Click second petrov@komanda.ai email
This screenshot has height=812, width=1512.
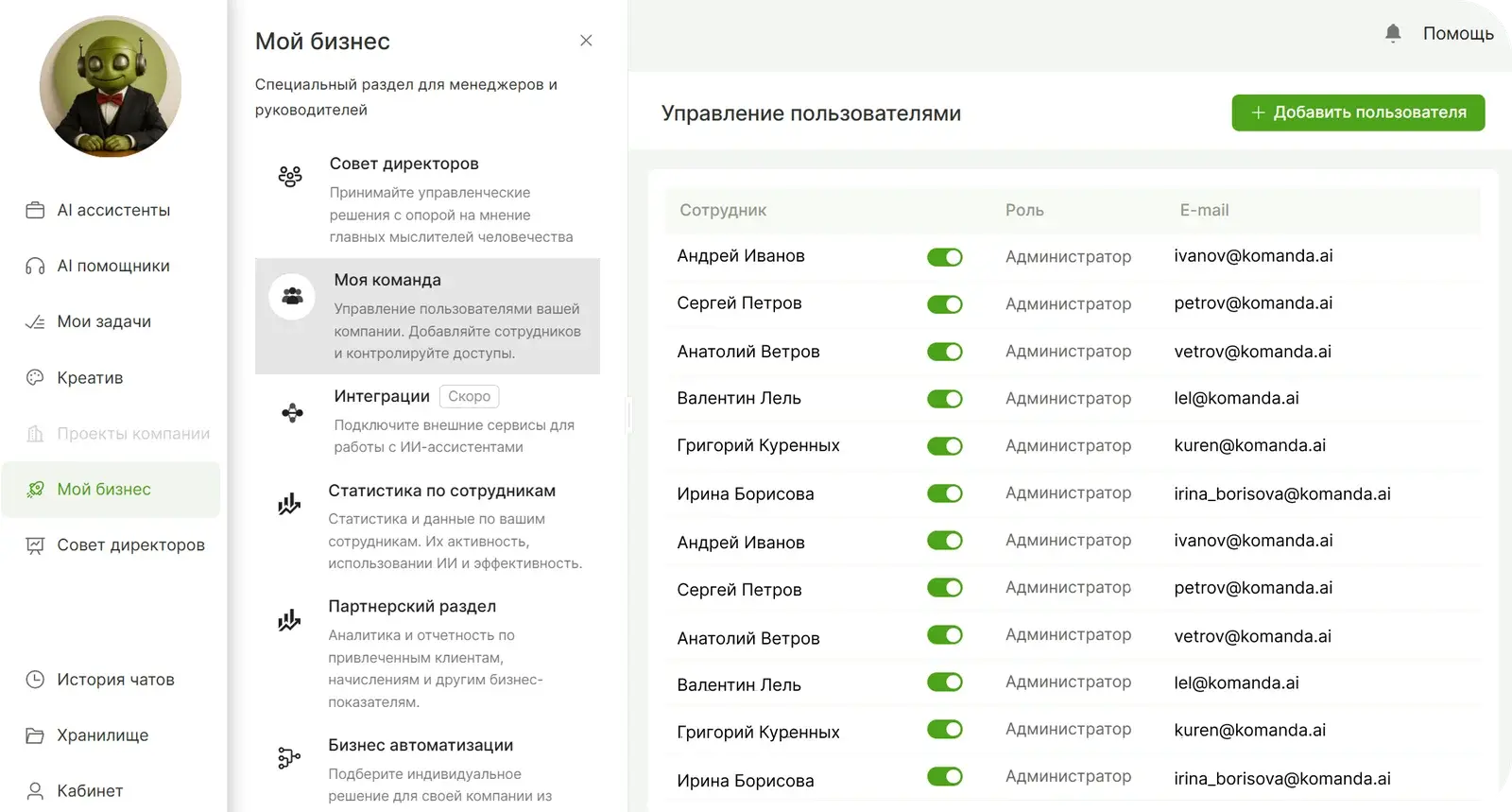(x=1253, y=588)
